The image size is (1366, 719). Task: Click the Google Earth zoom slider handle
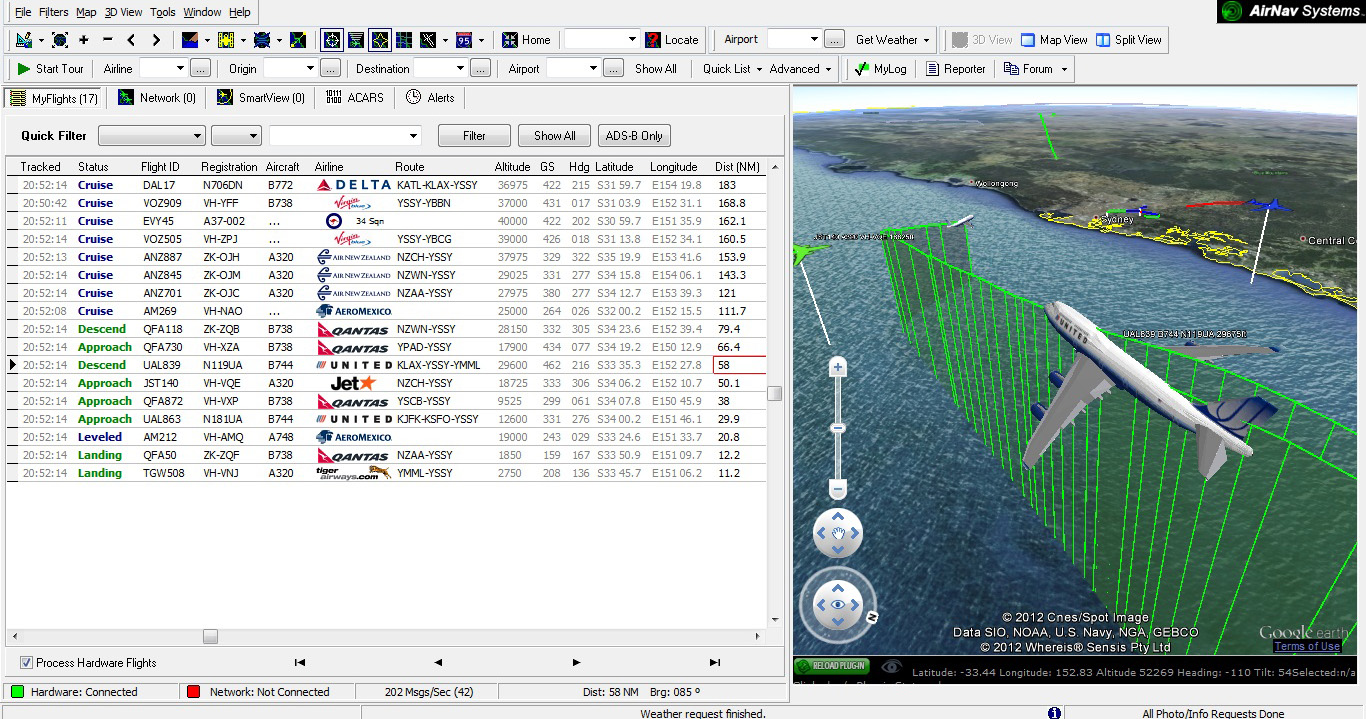pyautogui.click(x=838, y=428)
